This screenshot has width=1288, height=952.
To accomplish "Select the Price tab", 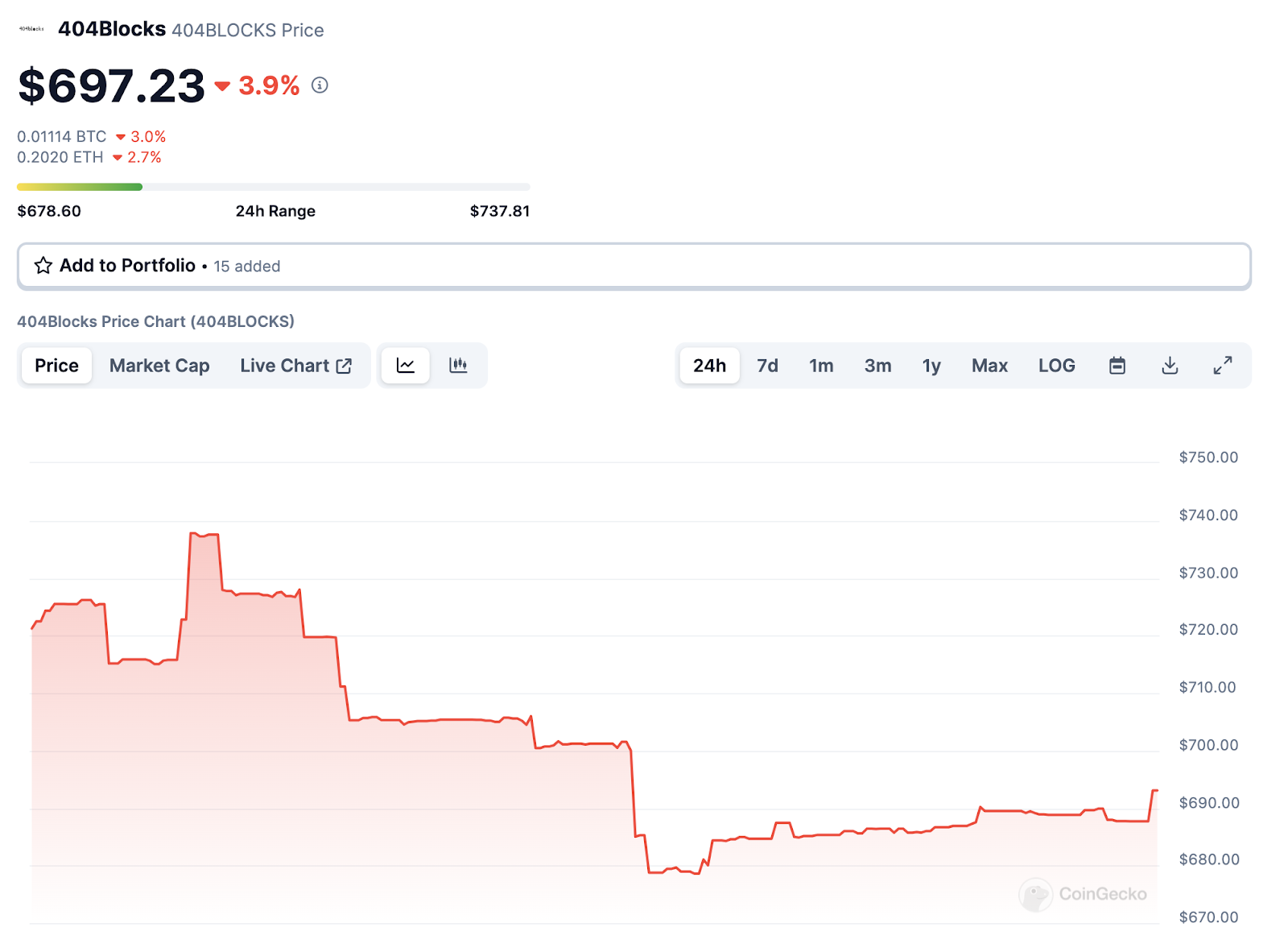I will [56, 366].
